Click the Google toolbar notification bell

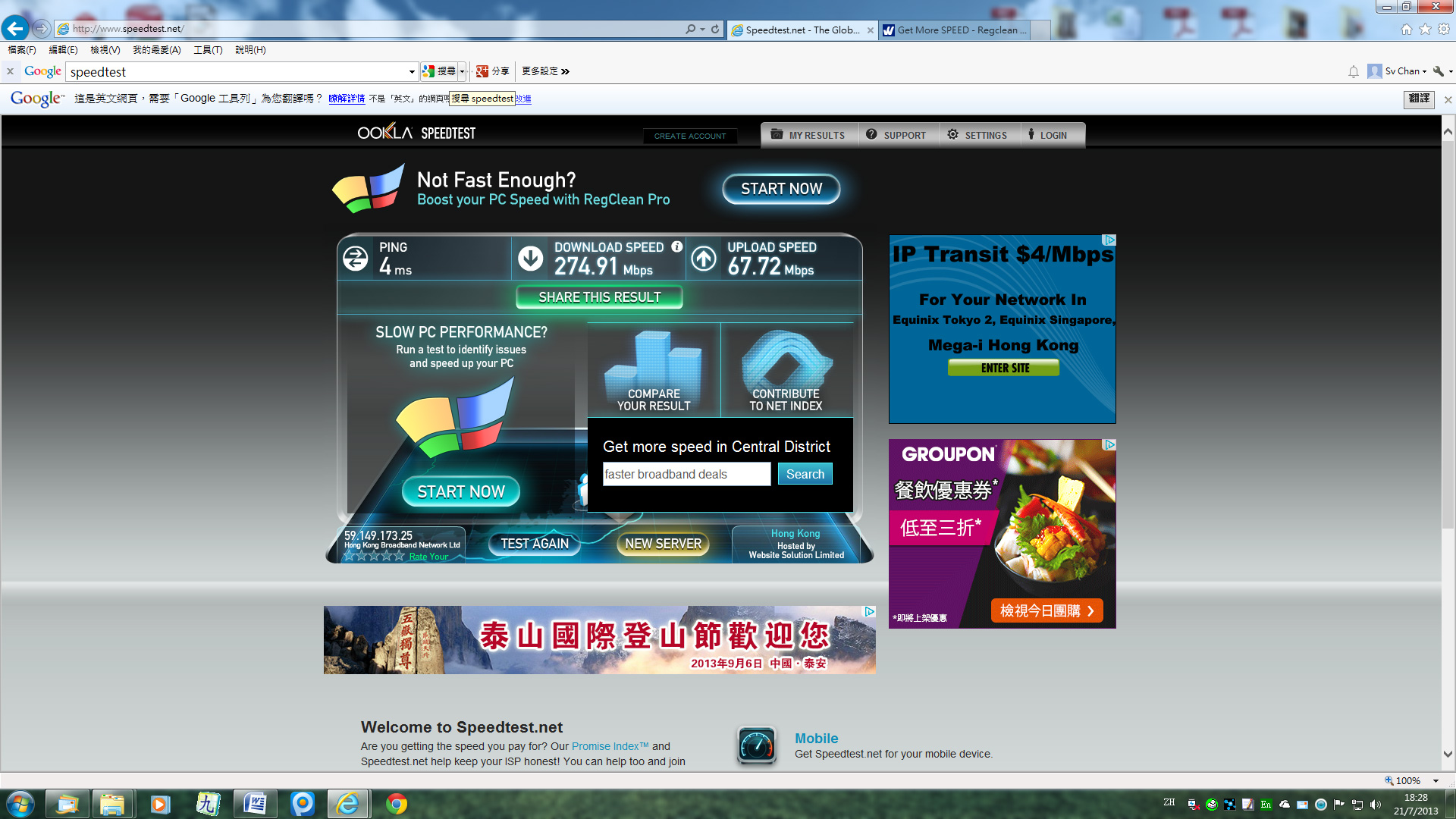[1354, 71]
